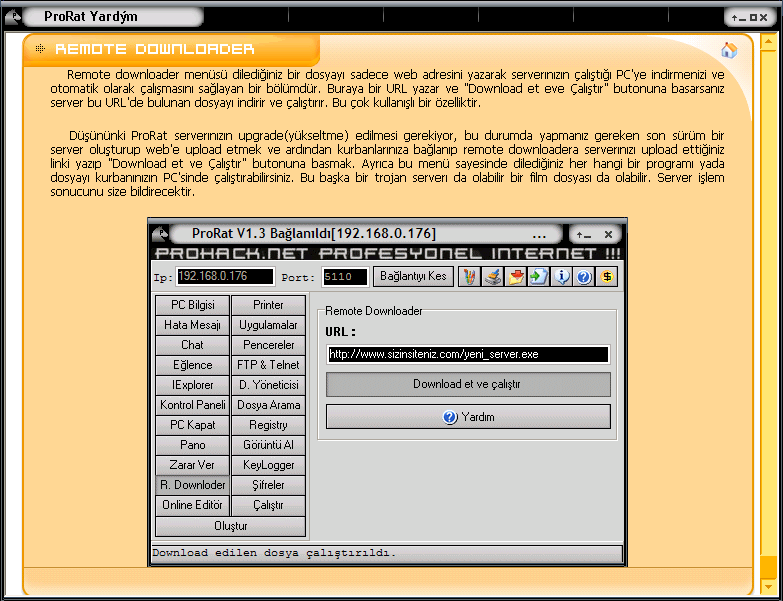Screen dimensions: 783x601
Task: Click the Port number field
Action: pos(345,276)
